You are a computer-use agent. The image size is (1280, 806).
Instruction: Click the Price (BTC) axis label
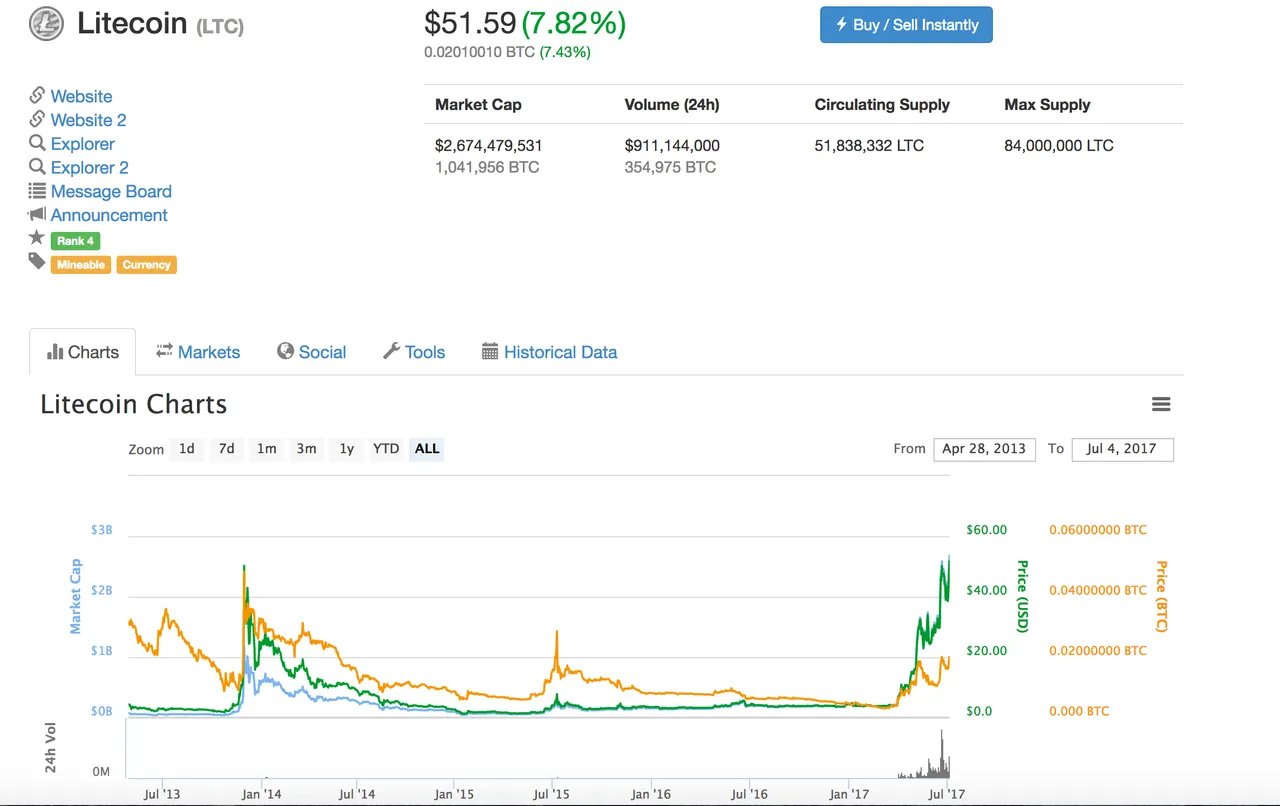tap(1161, 596)
